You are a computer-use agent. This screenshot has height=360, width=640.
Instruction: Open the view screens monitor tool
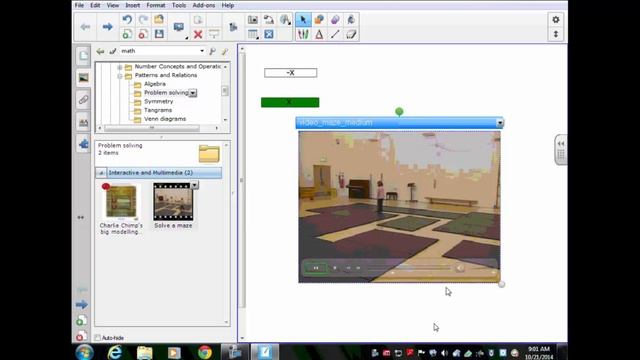pyautogui.click(x=178, y=27)
